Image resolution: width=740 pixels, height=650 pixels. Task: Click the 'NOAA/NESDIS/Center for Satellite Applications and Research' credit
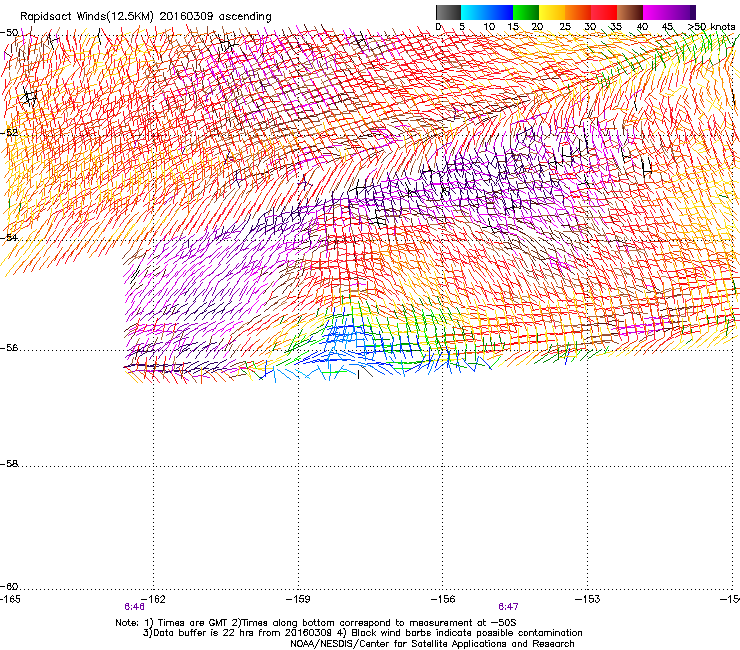(432, 644)
